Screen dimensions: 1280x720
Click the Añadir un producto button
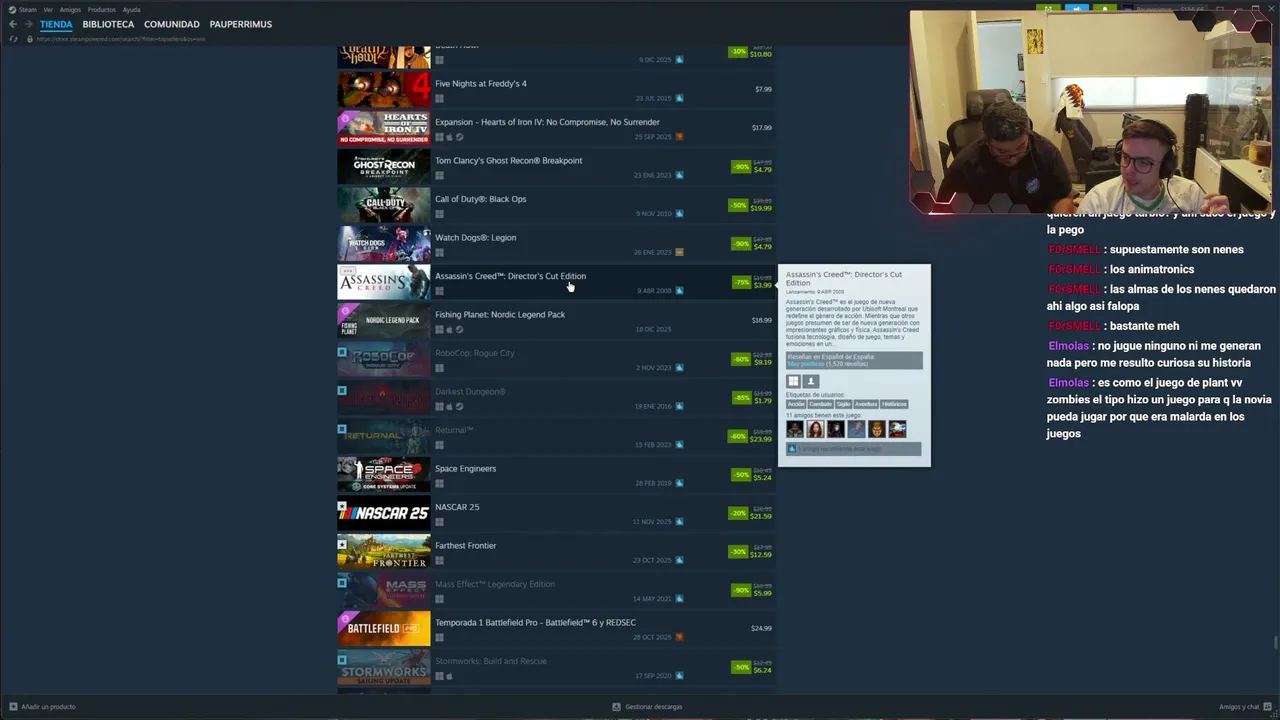pyautogui.click(x=43, y=707)
